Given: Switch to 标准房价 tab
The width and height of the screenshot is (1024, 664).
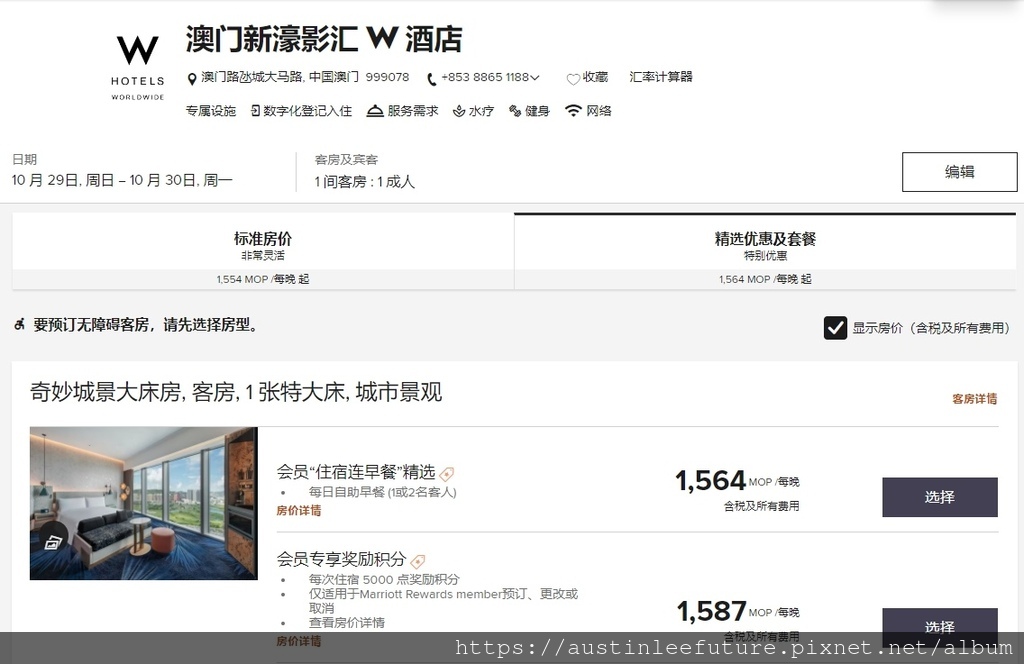Looking at the screenshot, I should tap(263, 251).
